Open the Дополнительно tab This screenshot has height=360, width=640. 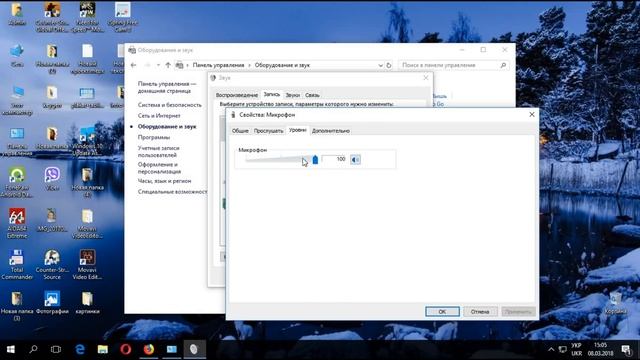pyautogui.click(x=331, y=131)
